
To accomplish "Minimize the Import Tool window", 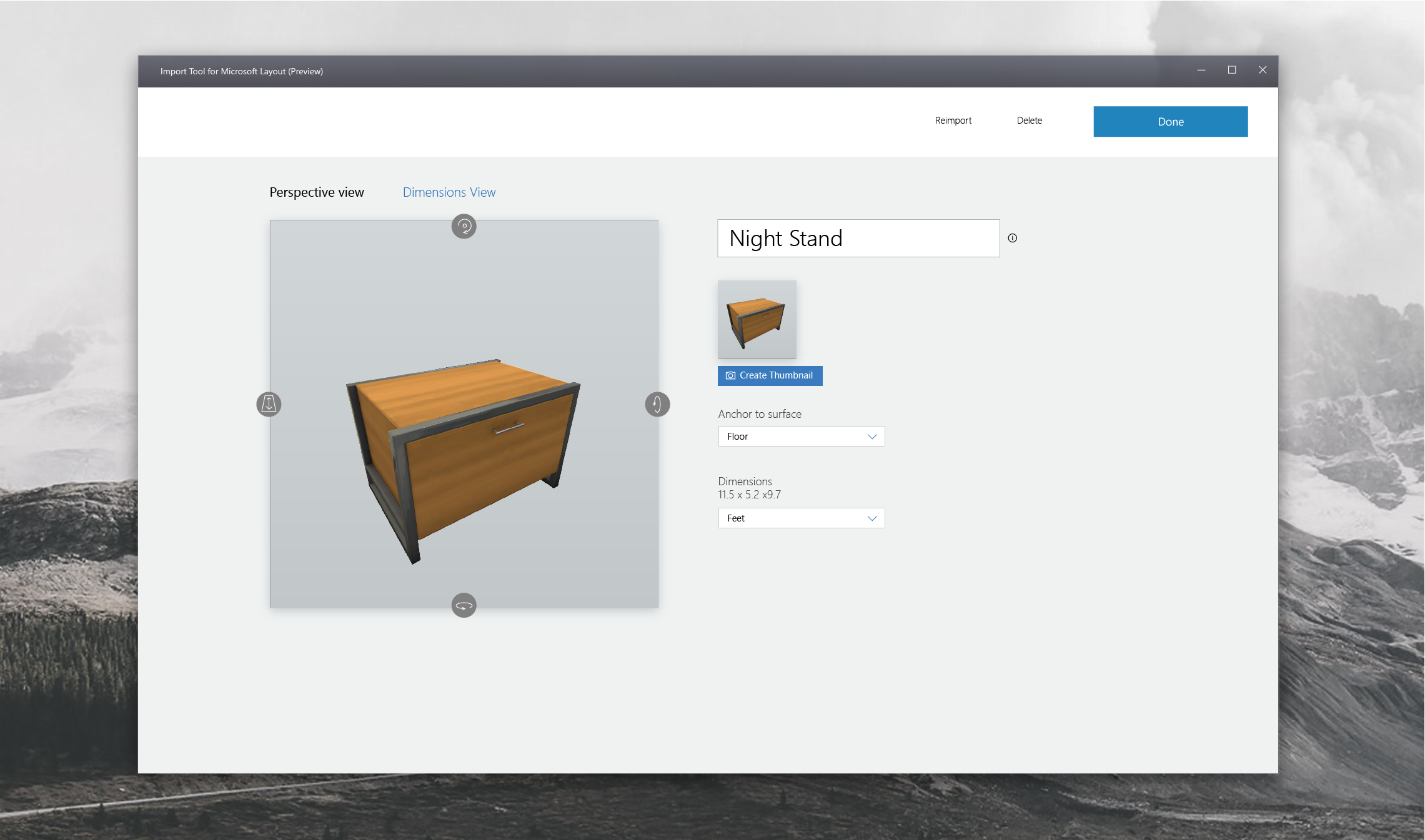I will click(1201, 71).
